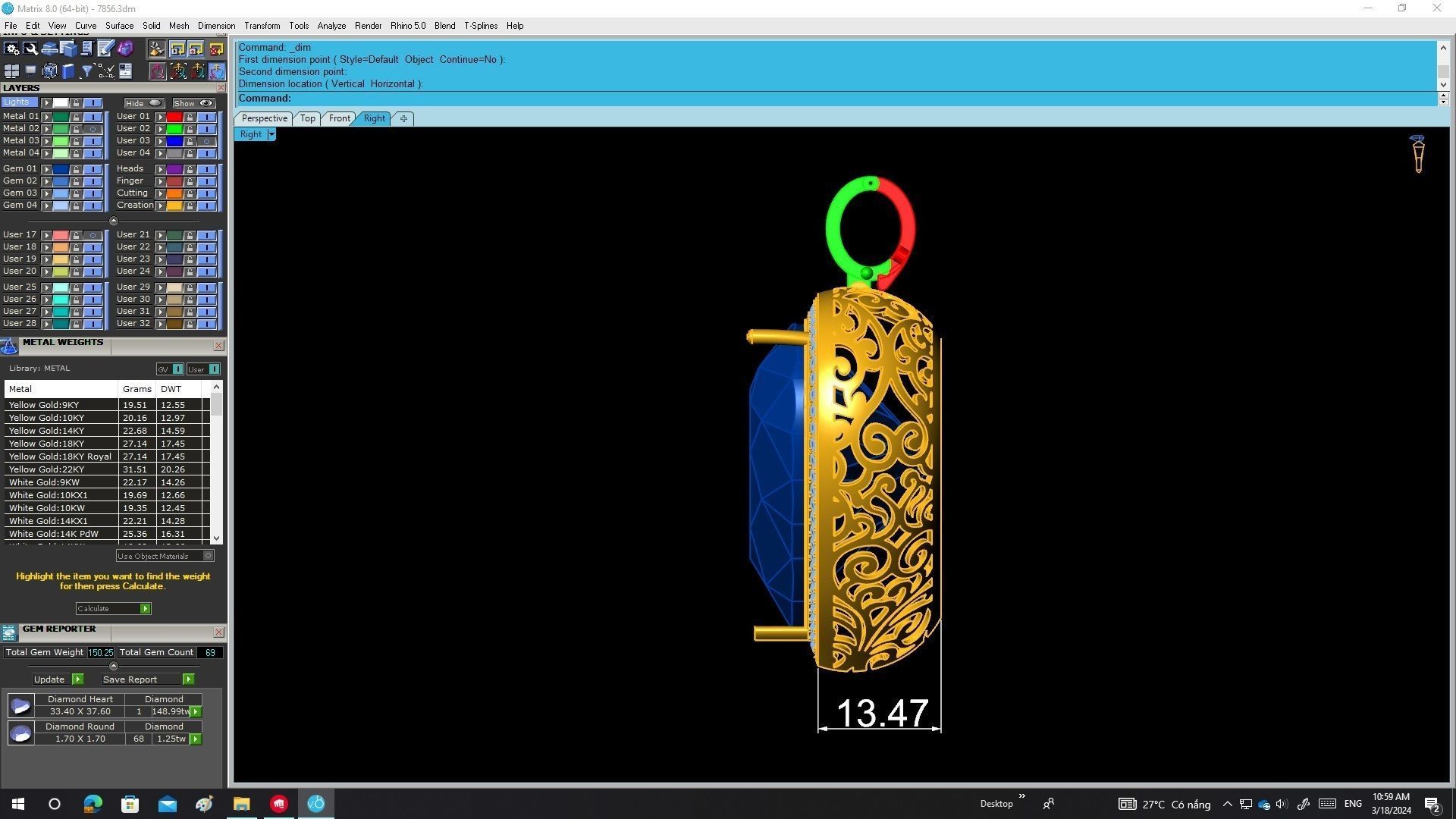The image size is (1456, 819).
Task: Toggle the lock on User 01 layer
Action: (190, 117)
